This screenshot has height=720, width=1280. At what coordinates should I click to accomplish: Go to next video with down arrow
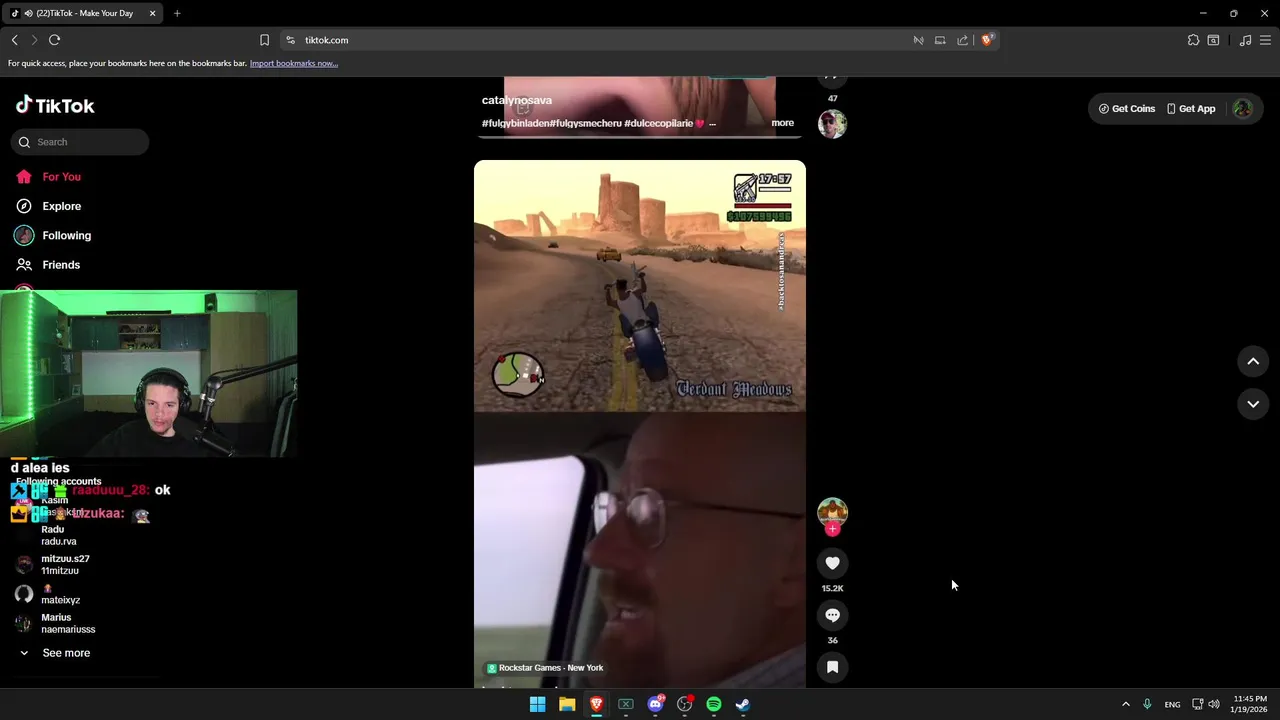[x=1253, y=403]
